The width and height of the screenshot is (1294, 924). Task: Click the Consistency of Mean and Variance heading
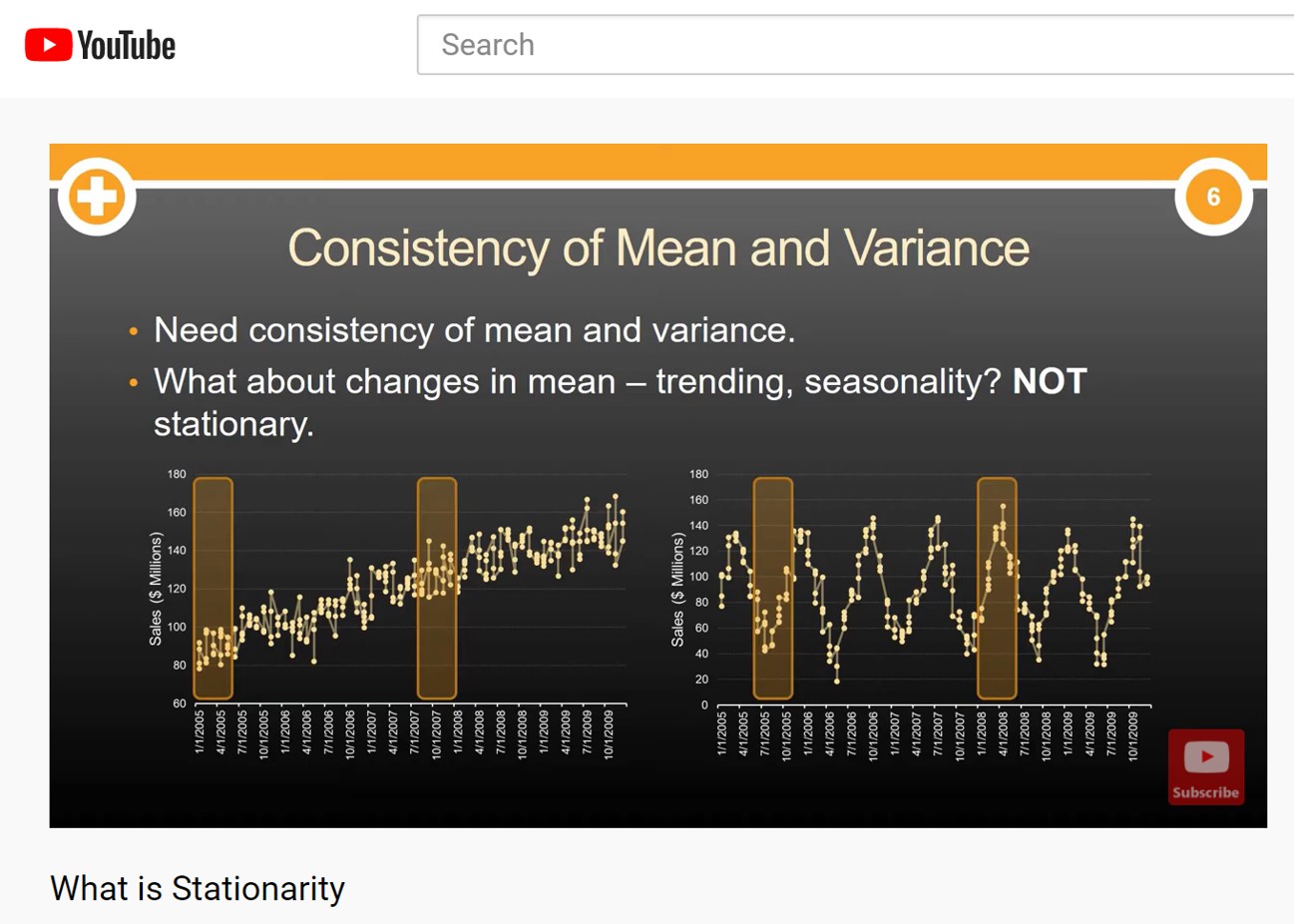tap(658, 247)
